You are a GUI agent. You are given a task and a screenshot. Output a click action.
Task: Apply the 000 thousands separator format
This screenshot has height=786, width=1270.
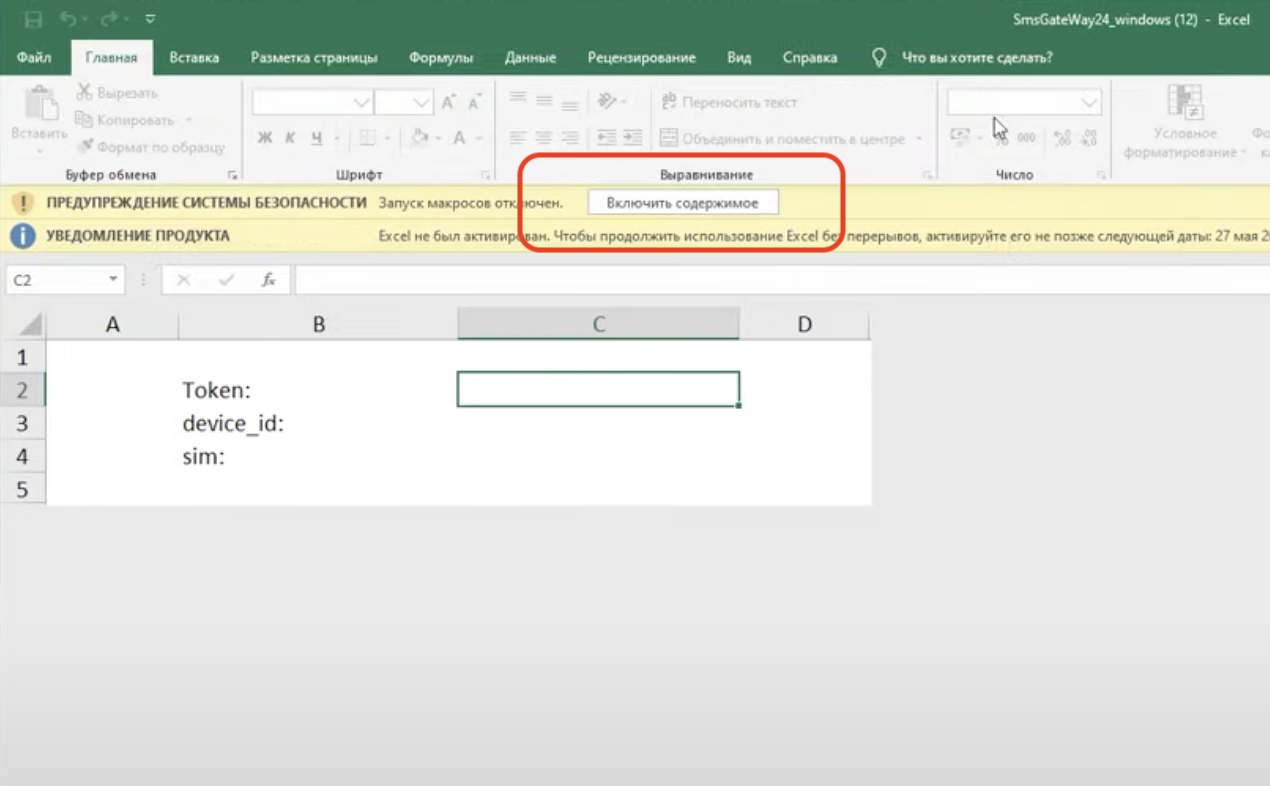[1026, 138]
